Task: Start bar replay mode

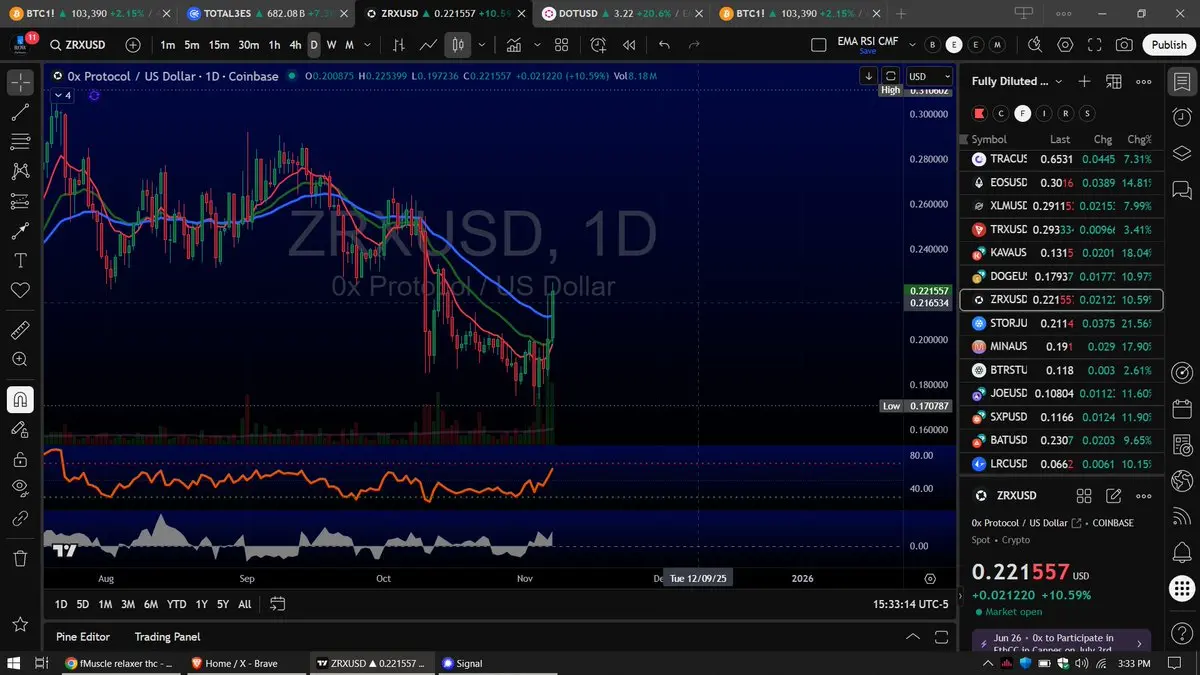Action: click(x=629, y=45)
